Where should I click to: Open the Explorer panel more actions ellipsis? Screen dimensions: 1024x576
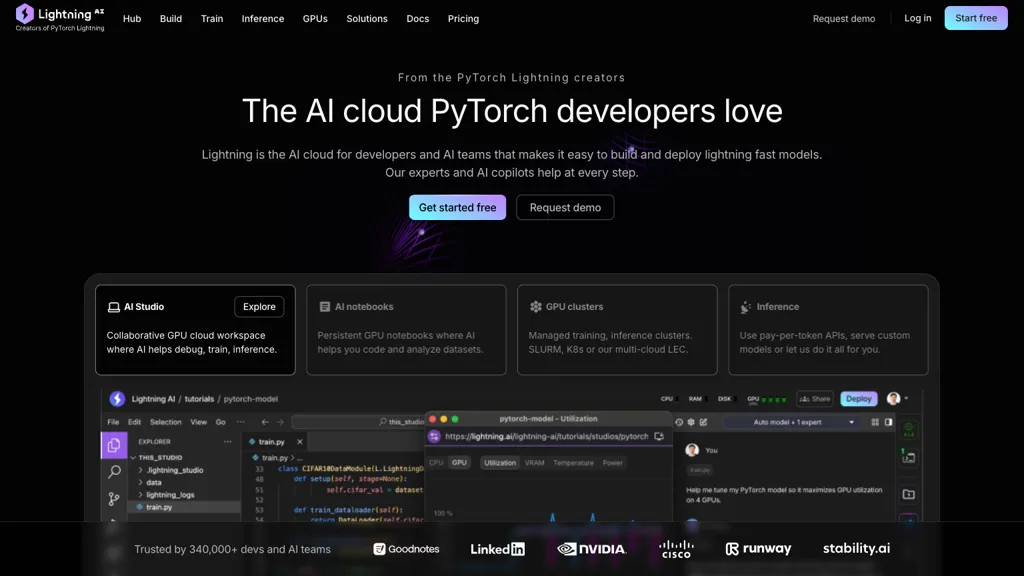coord(227,442)
